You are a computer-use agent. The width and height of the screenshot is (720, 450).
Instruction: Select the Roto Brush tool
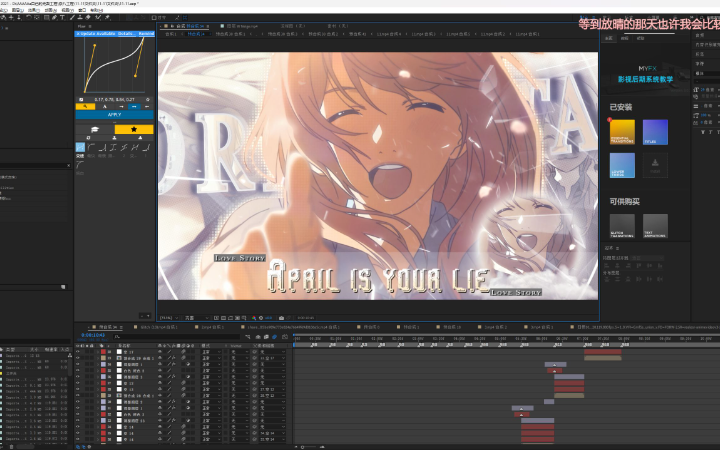98,17
